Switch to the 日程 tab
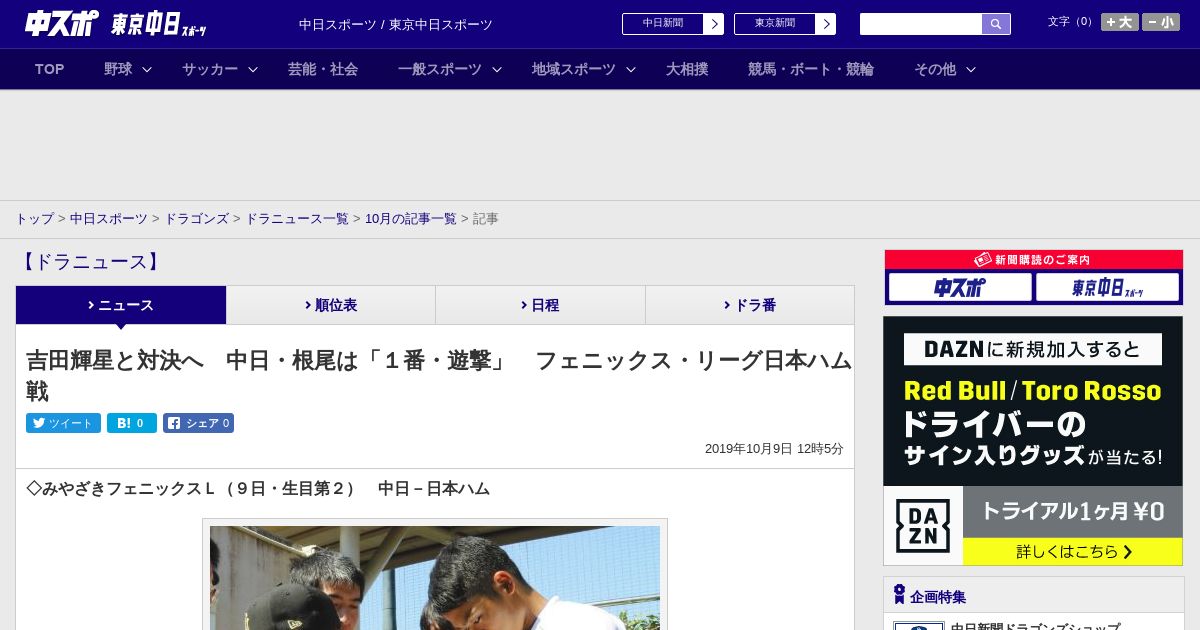Viewport: 1200px width, 630px height. point(540,305)
